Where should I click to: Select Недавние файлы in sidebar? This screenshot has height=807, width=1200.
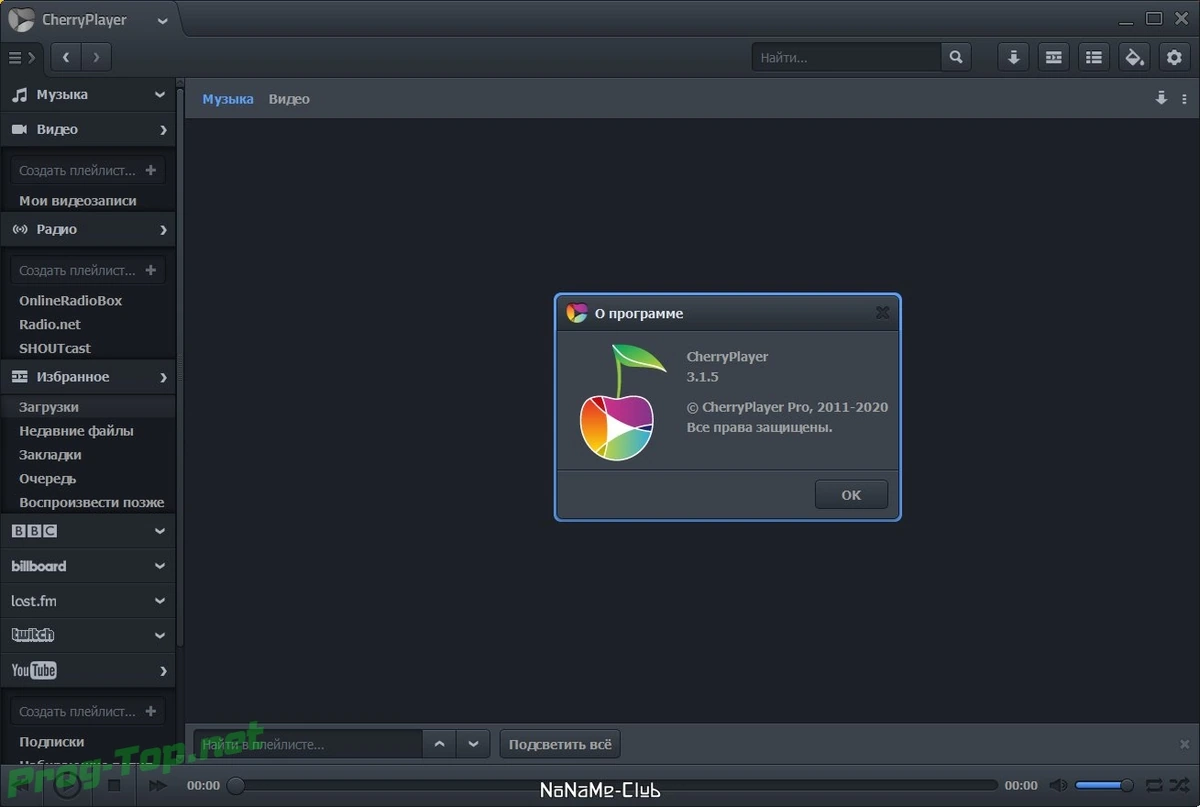click(x=76, y=431)
